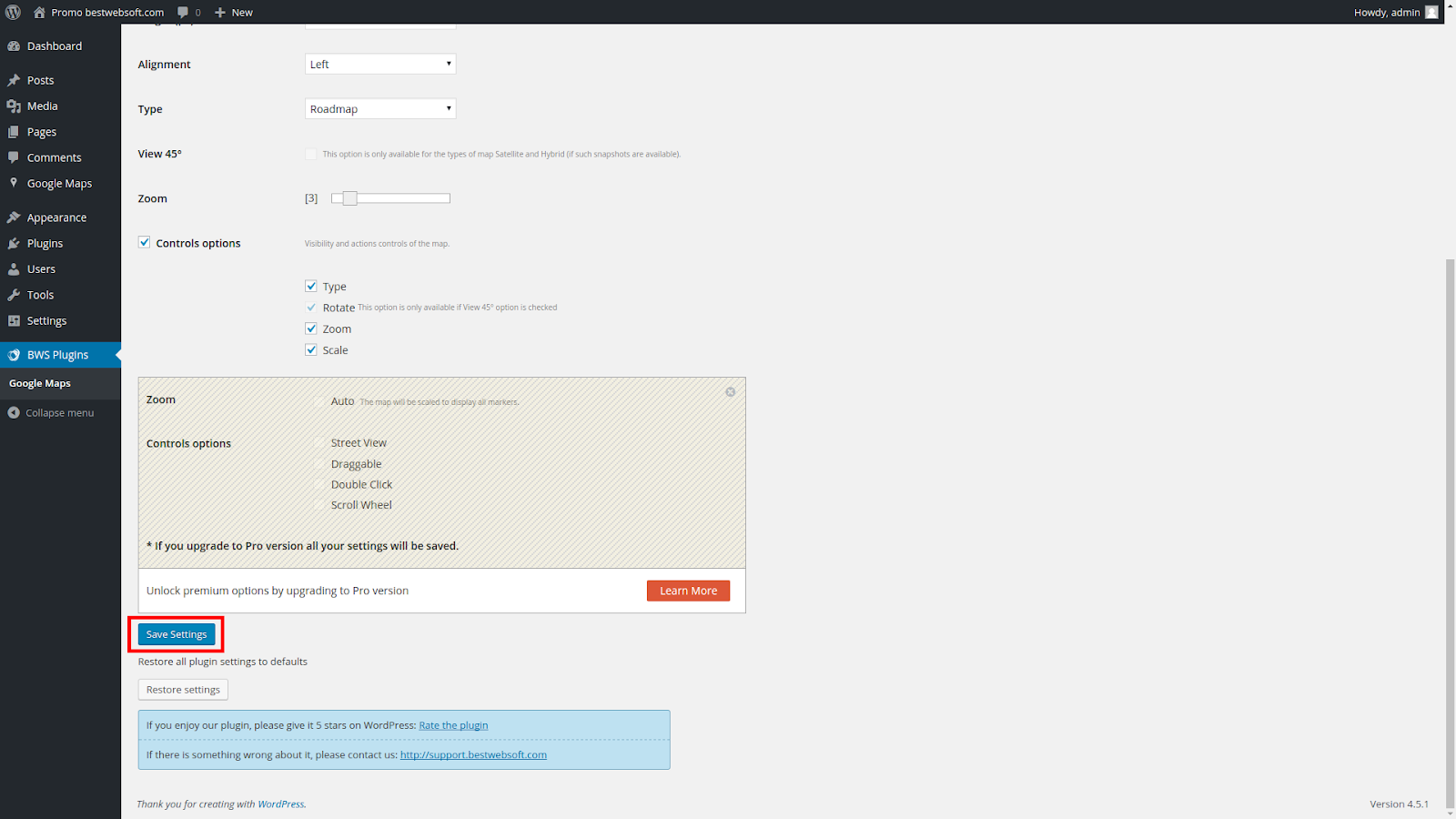Click the Collapse menu arrow icon

[x=14, y=413]
